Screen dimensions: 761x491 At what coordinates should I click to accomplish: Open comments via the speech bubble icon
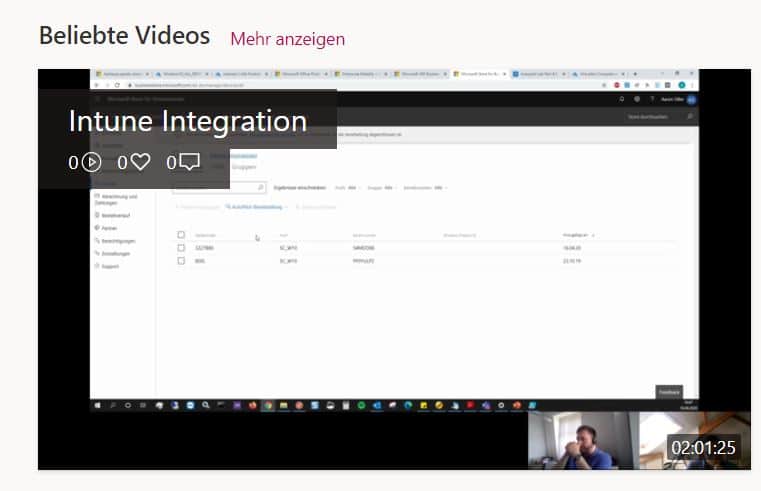[189, 163]
